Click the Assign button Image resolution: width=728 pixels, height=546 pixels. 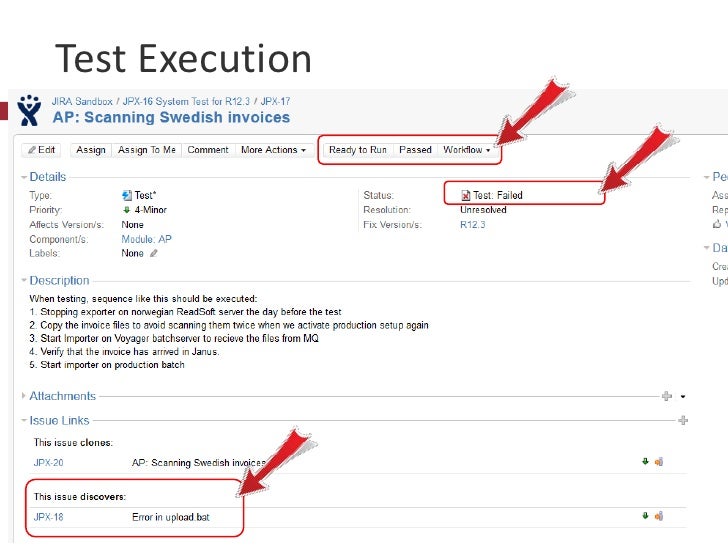91,150
